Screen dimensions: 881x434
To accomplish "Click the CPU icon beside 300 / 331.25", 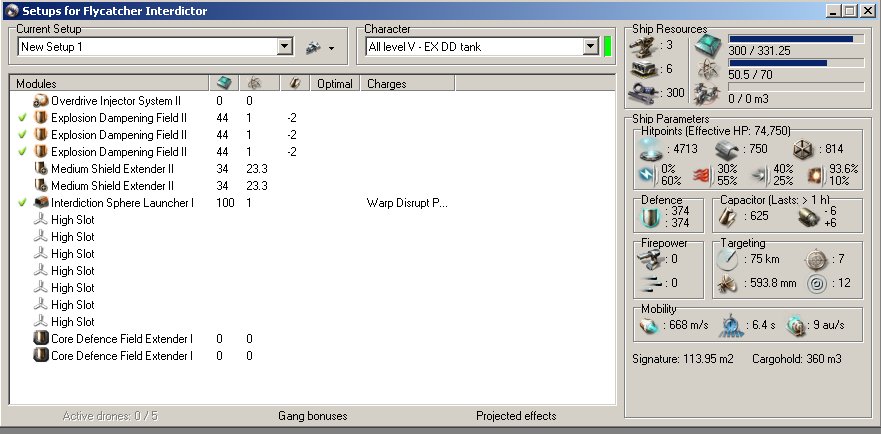I will [707, 46].
